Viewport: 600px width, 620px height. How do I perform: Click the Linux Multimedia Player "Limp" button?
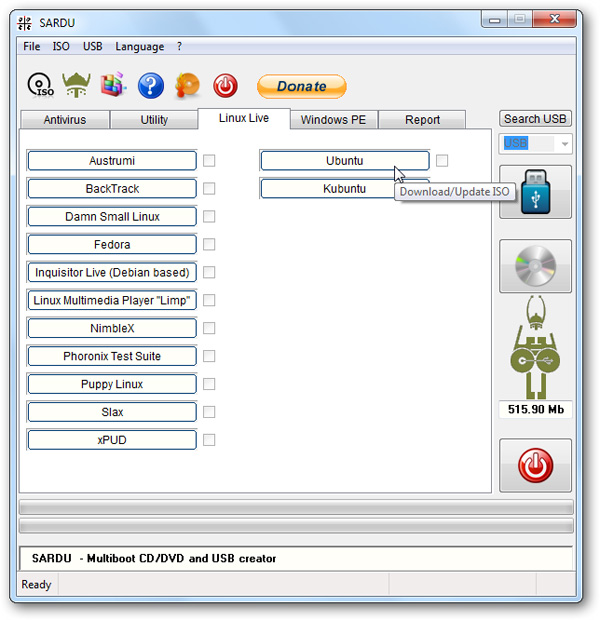tap(112, 300)
